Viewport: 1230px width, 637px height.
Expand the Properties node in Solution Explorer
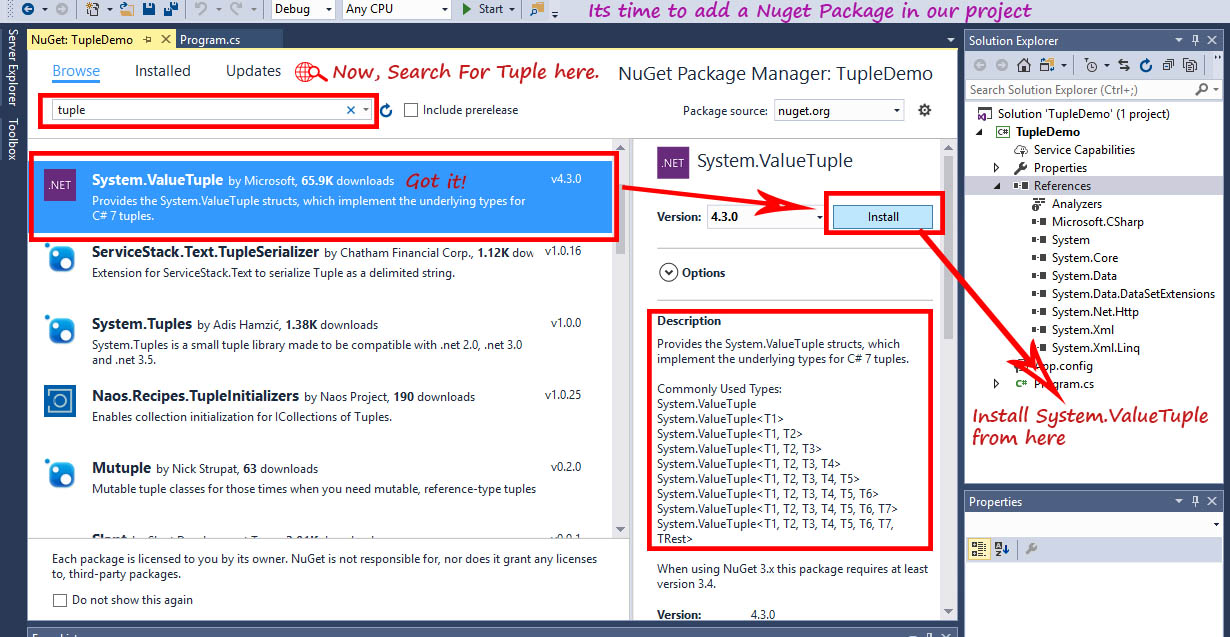click(x=996, y=168)
